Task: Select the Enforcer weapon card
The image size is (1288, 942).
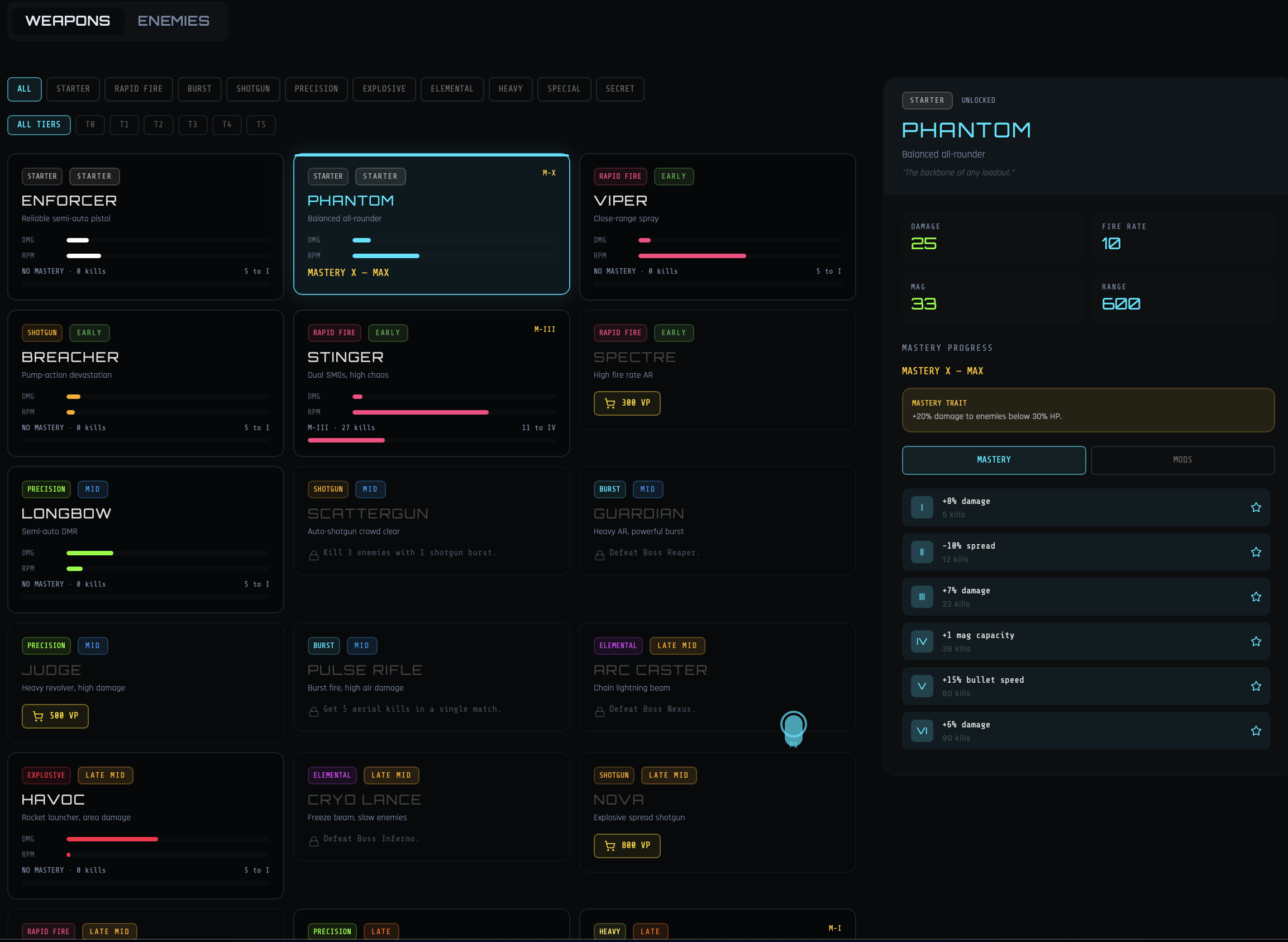Action: point(145,227)
